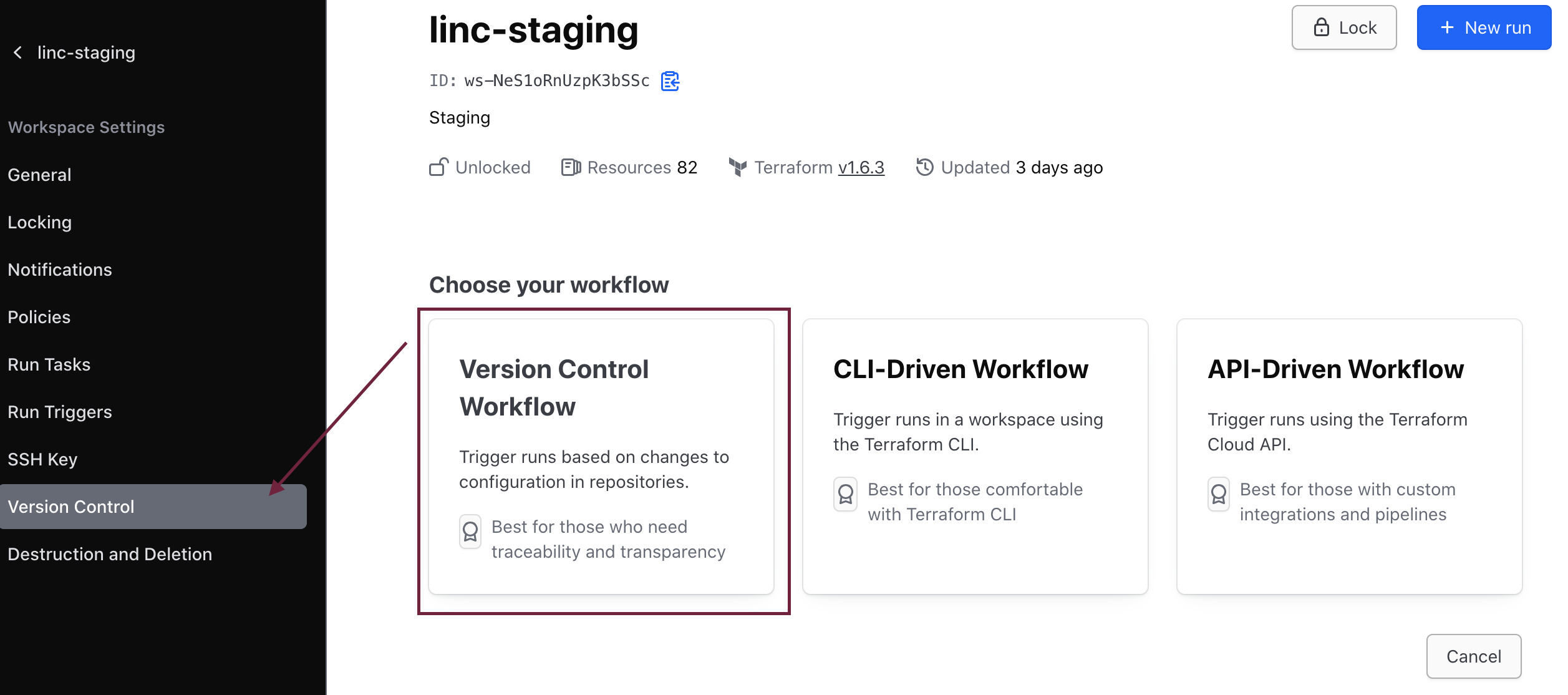Screen dimensions: 1568x695
Task: Click the Resources icon
Action: 571,167
